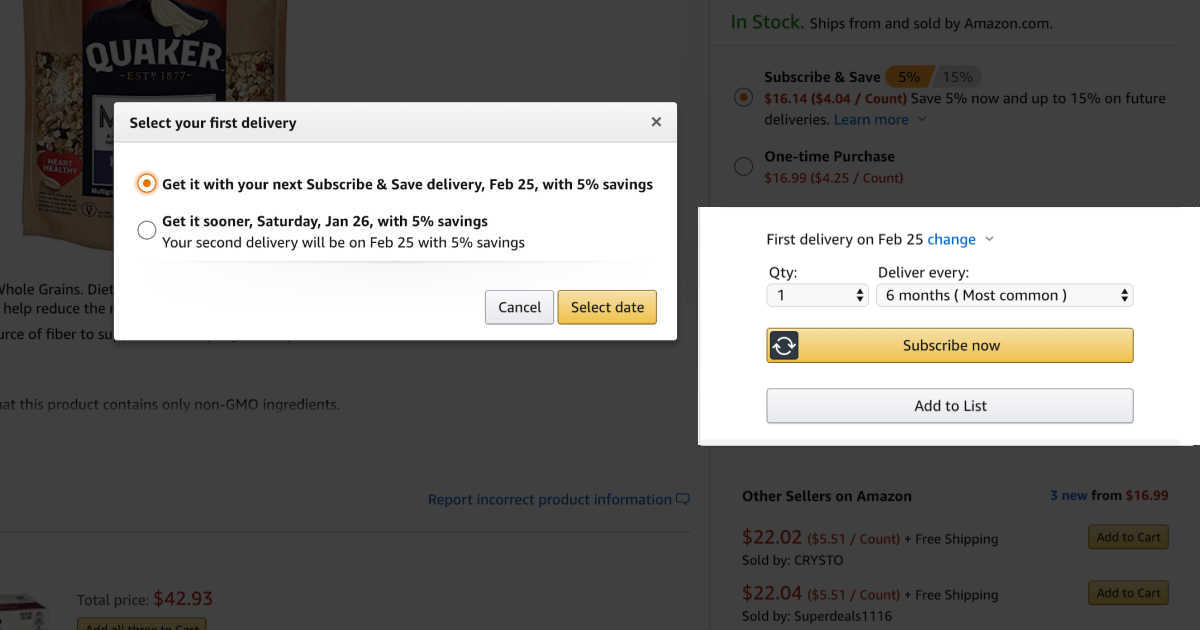Click the 15% savings tier tab
This screenshot has height=630, width=1200.
click(x=957, y=77)
